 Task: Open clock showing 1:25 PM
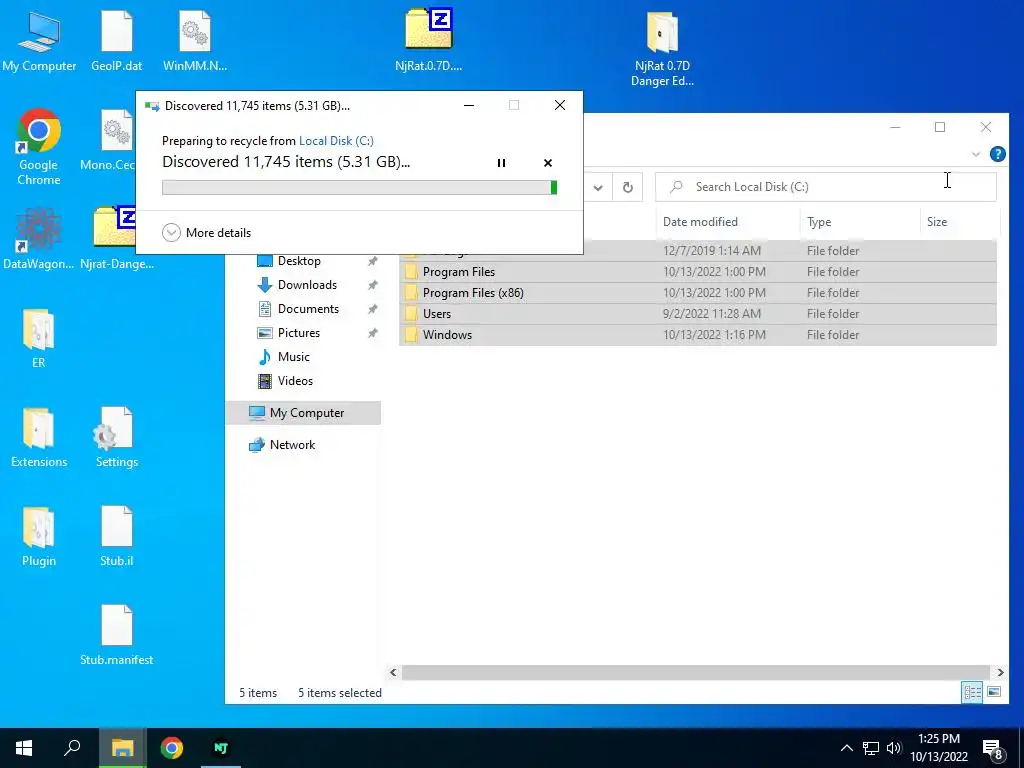(x=938, y=748)
